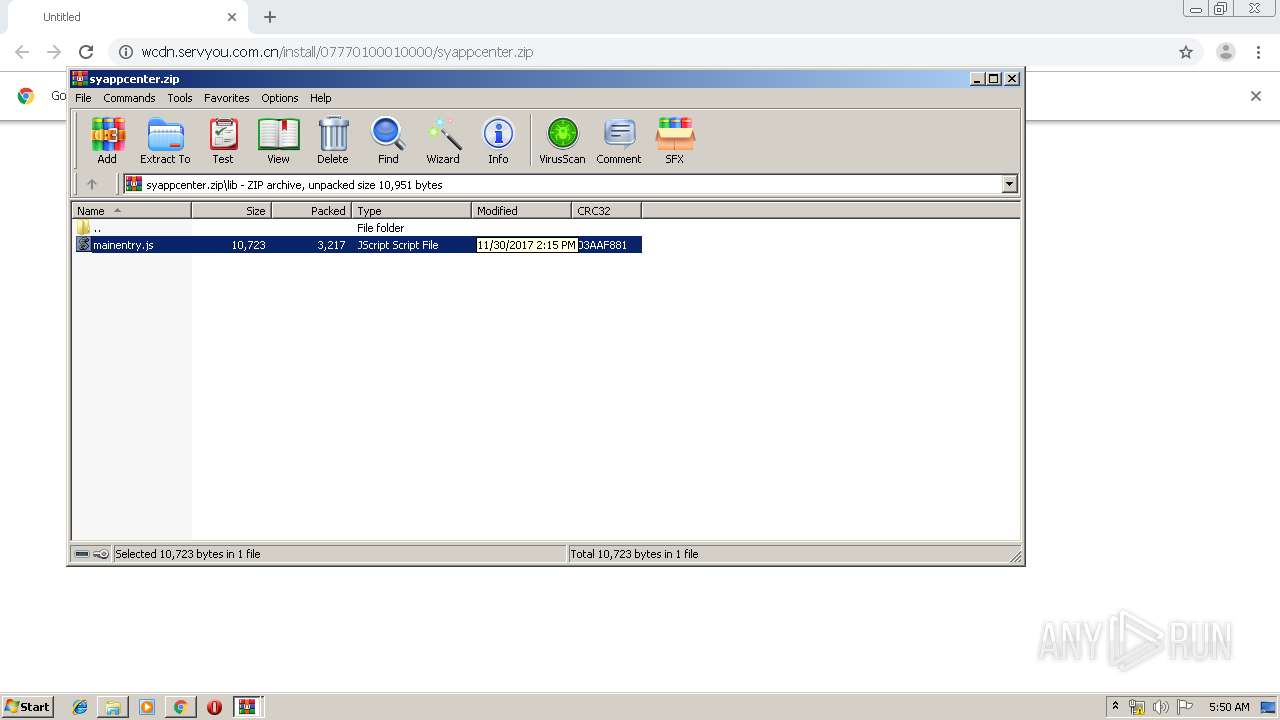Viewport: 1280px width, 720px height.
Task: Open Internet Explorer from taskbar
Action: pos(80,707)
